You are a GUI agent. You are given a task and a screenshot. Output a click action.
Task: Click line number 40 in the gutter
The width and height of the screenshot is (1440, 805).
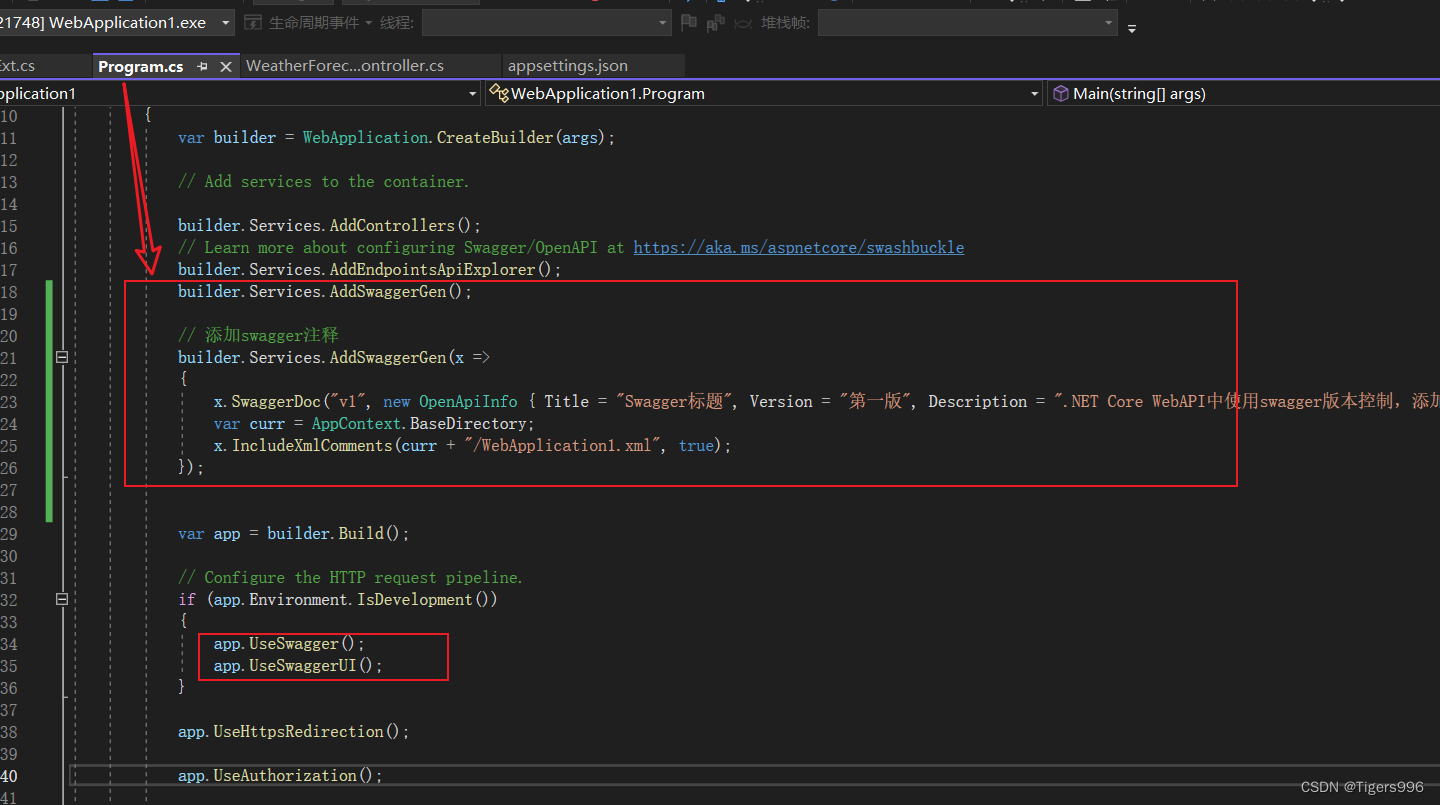9,775
